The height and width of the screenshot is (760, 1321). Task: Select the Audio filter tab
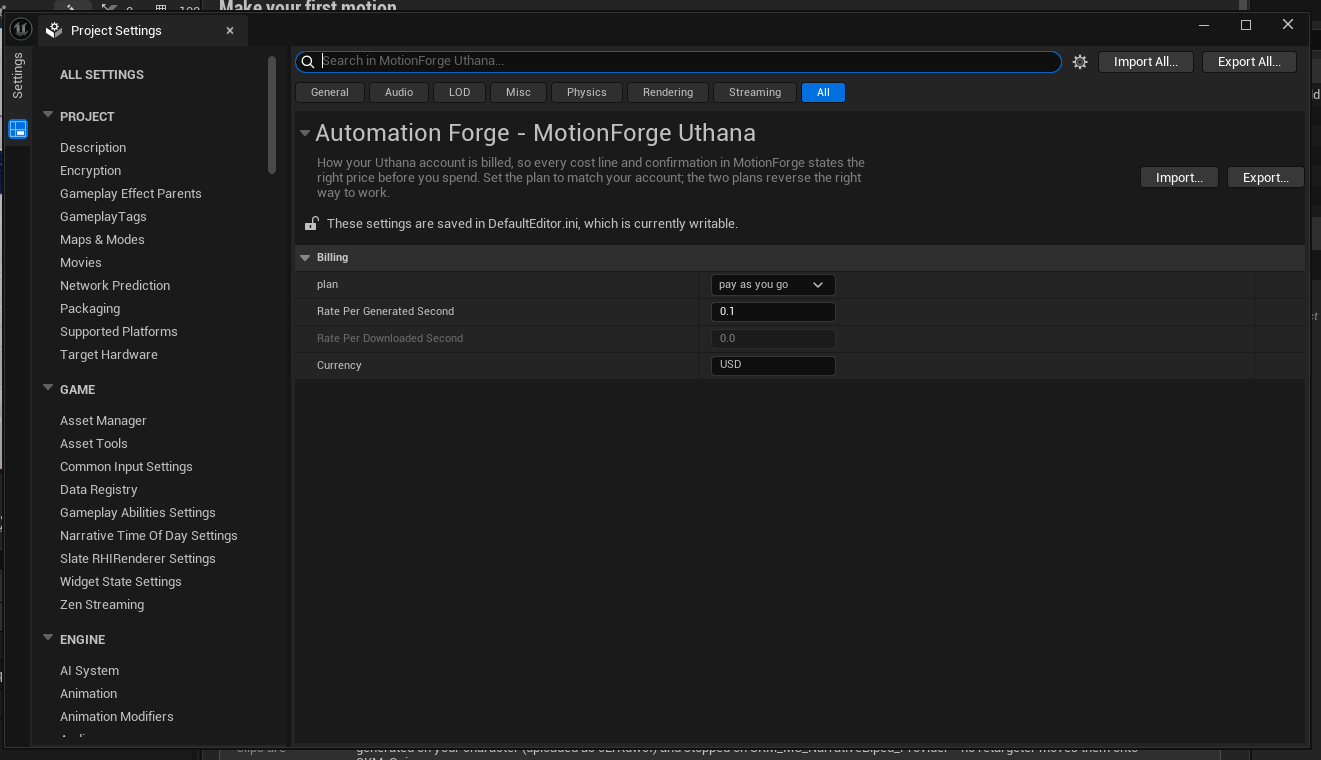[x=399, y=92]
